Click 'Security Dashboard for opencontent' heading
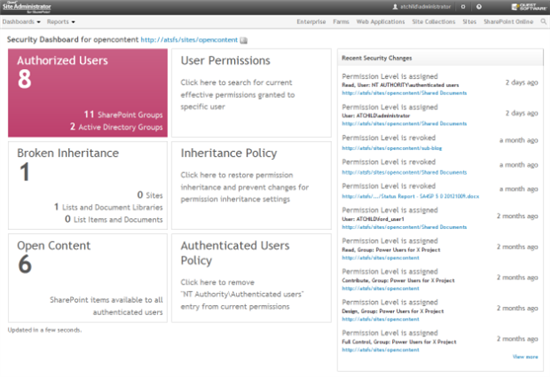The image size is (550, 377). click(73, 40)
